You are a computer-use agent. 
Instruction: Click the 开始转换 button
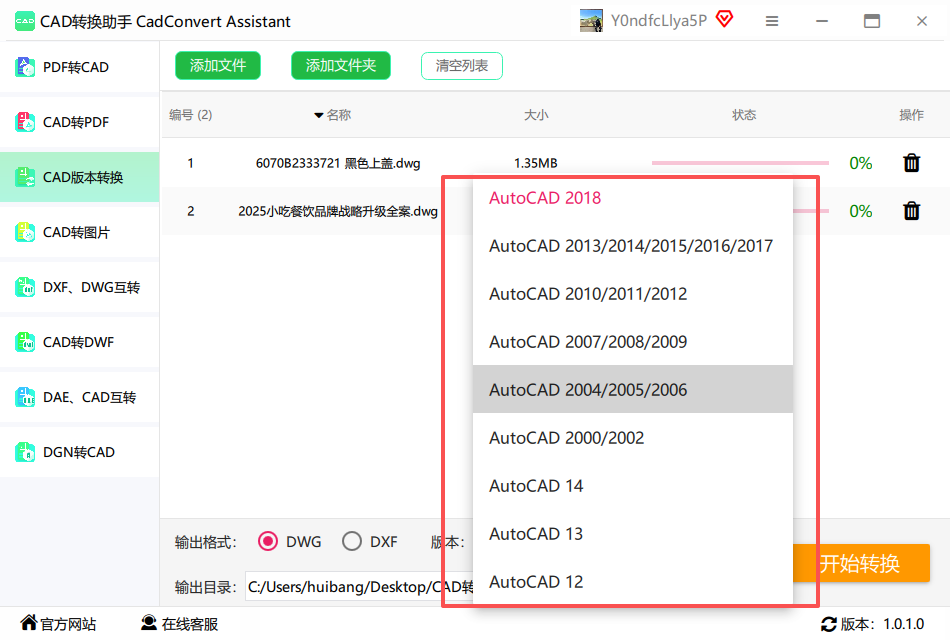[x=861, y=563]
